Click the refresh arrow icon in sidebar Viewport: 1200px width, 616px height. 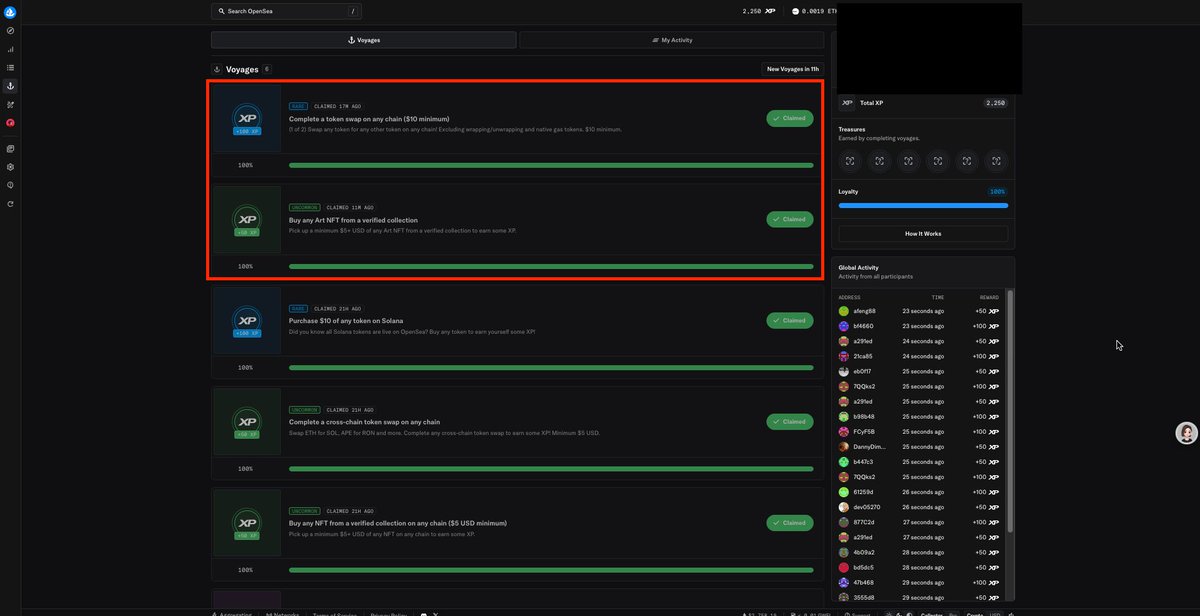(x=10, y=204)
